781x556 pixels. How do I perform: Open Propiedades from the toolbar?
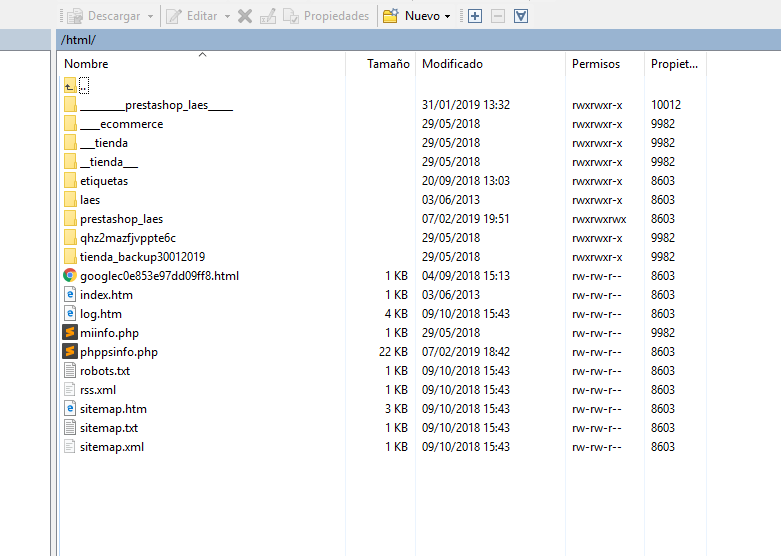[326, 16]
